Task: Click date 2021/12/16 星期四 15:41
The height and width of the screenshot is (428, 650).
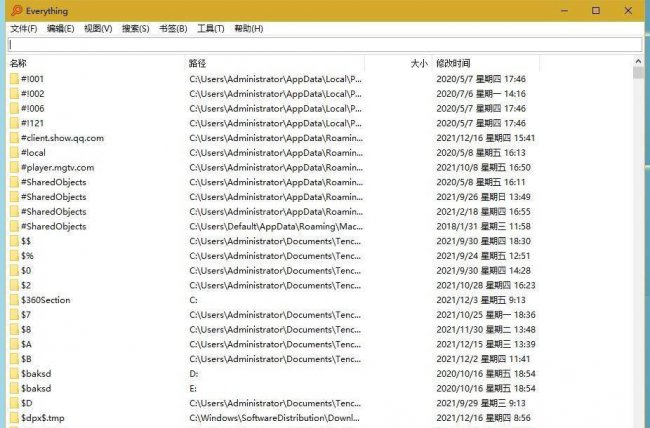Action: 485,138
